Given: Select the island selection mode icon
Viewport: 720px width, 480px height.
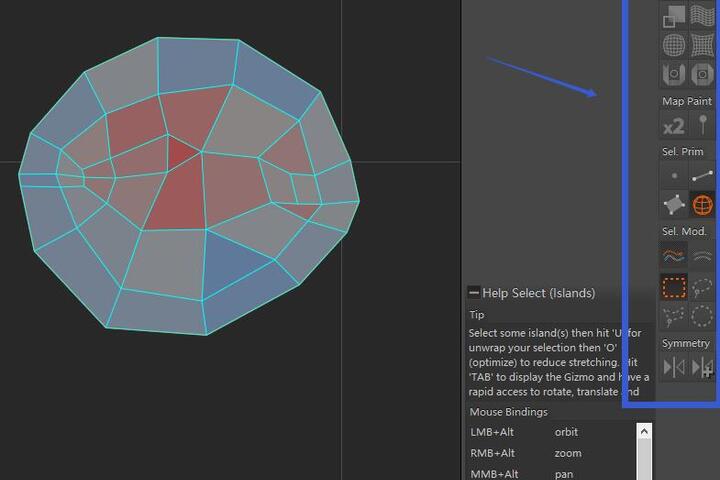Looking at the screenshot, I should [703, 203].
